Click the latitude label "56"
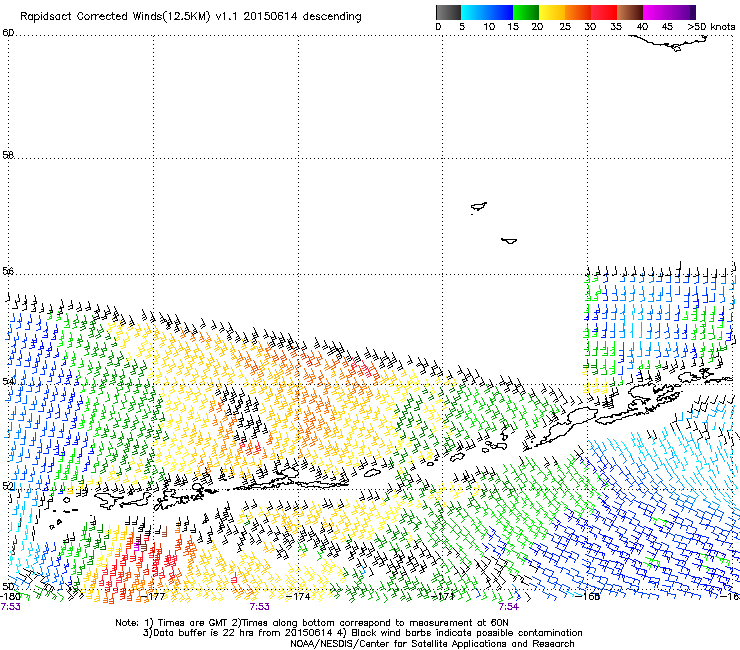 pos(8,271)
